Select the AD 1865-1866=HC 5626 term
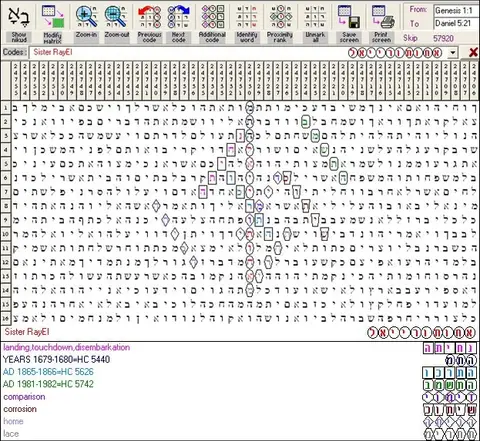Screen dimensions: 480x441 pyautogui.click(x=48, y=372)
